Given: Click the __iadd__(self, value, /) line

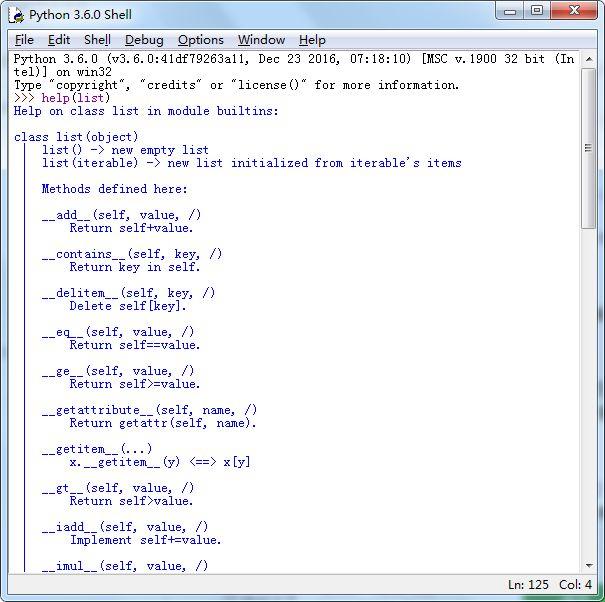Looking at the screenshot, I should pyautogui.click(x=125, y=527).
